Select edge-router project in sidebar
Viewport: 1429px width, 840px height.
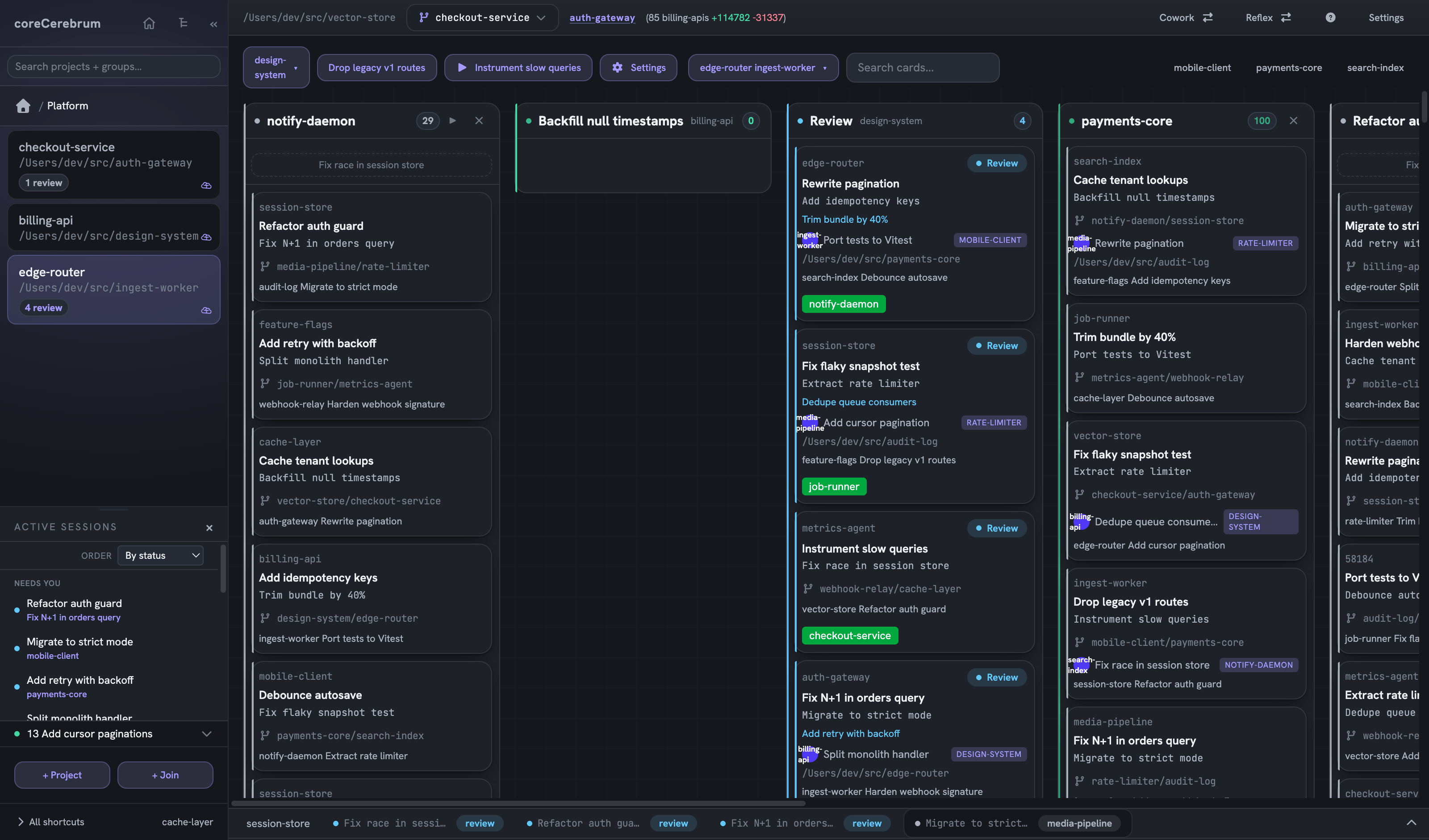click(113, 290)
